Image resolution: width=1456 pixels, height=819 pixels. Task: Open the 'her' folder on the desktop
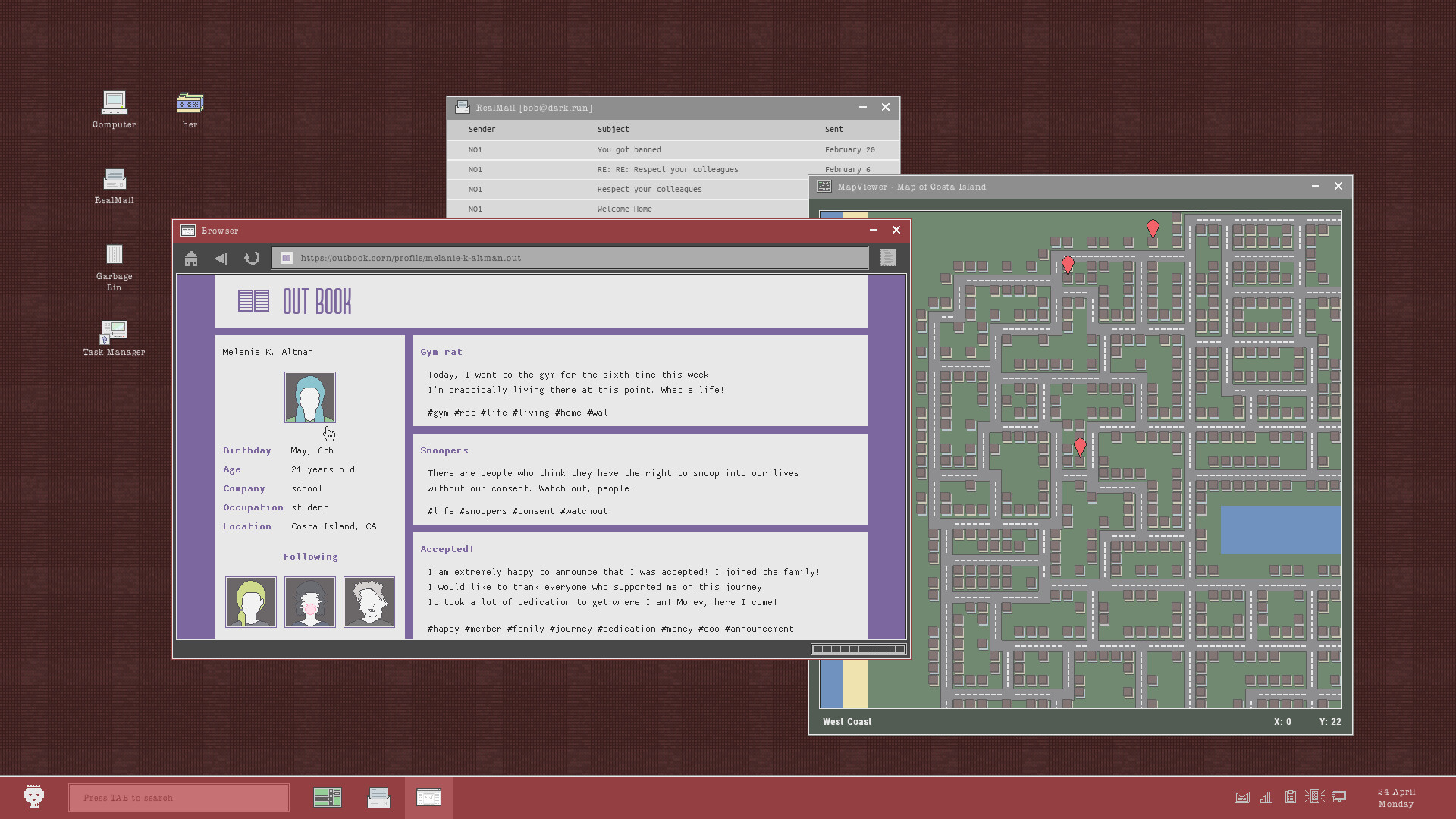[189, 105]
